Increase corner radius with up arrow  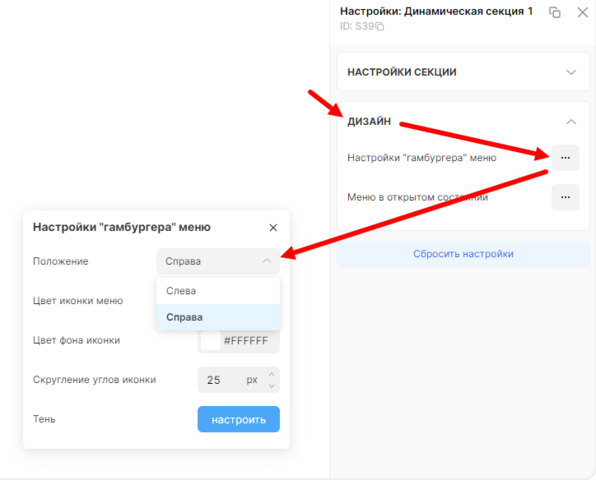click(x=271, y=374)
